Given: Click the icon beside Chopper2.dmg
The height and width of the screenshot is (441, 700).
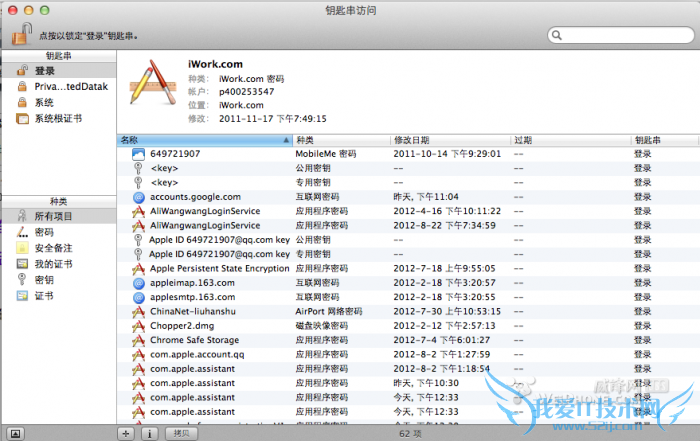Looking at the screenshot, I should point(139,326).
